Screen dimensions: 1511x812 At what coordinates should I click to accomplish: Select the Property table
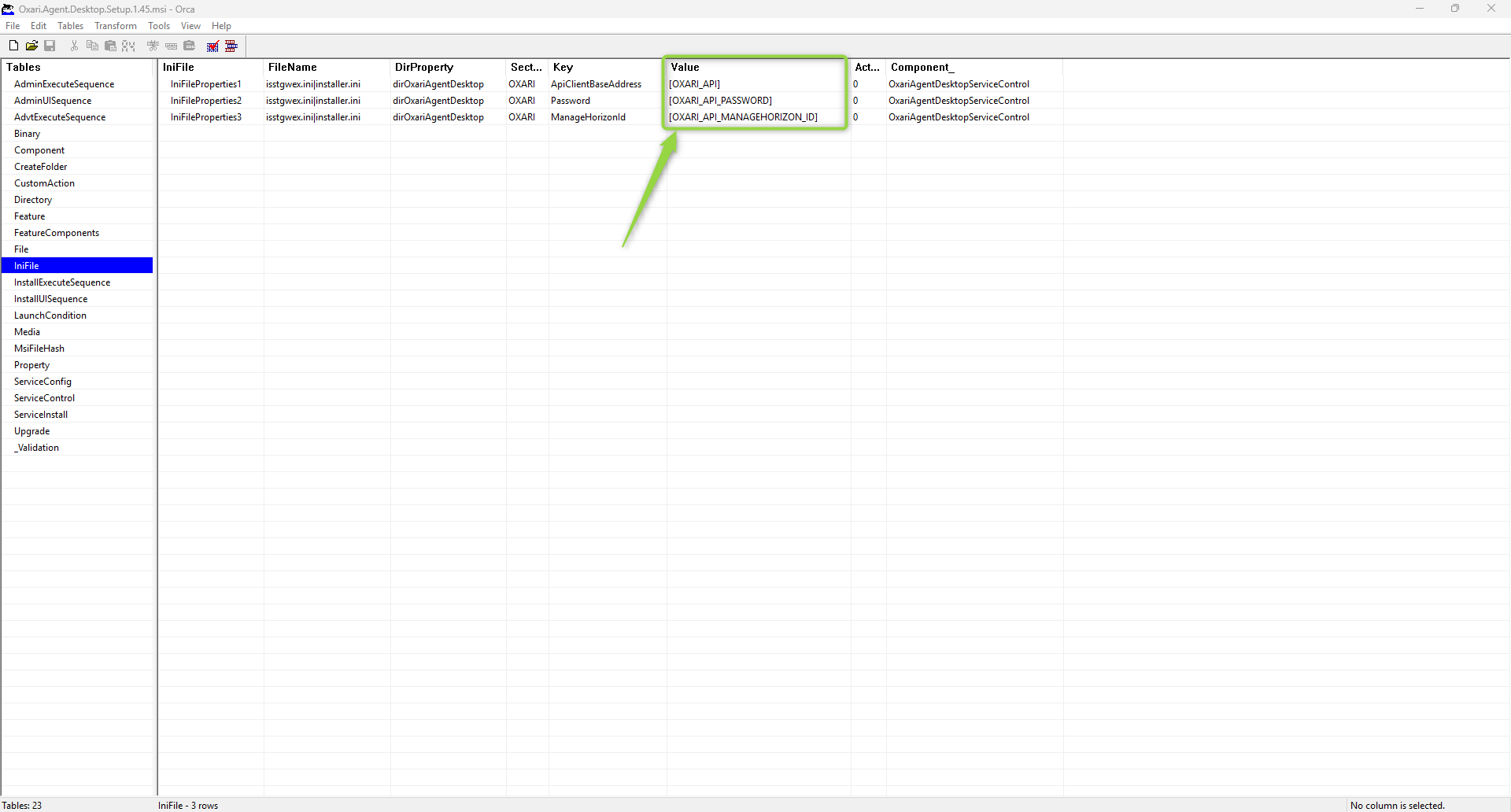(x=77, y=365)
